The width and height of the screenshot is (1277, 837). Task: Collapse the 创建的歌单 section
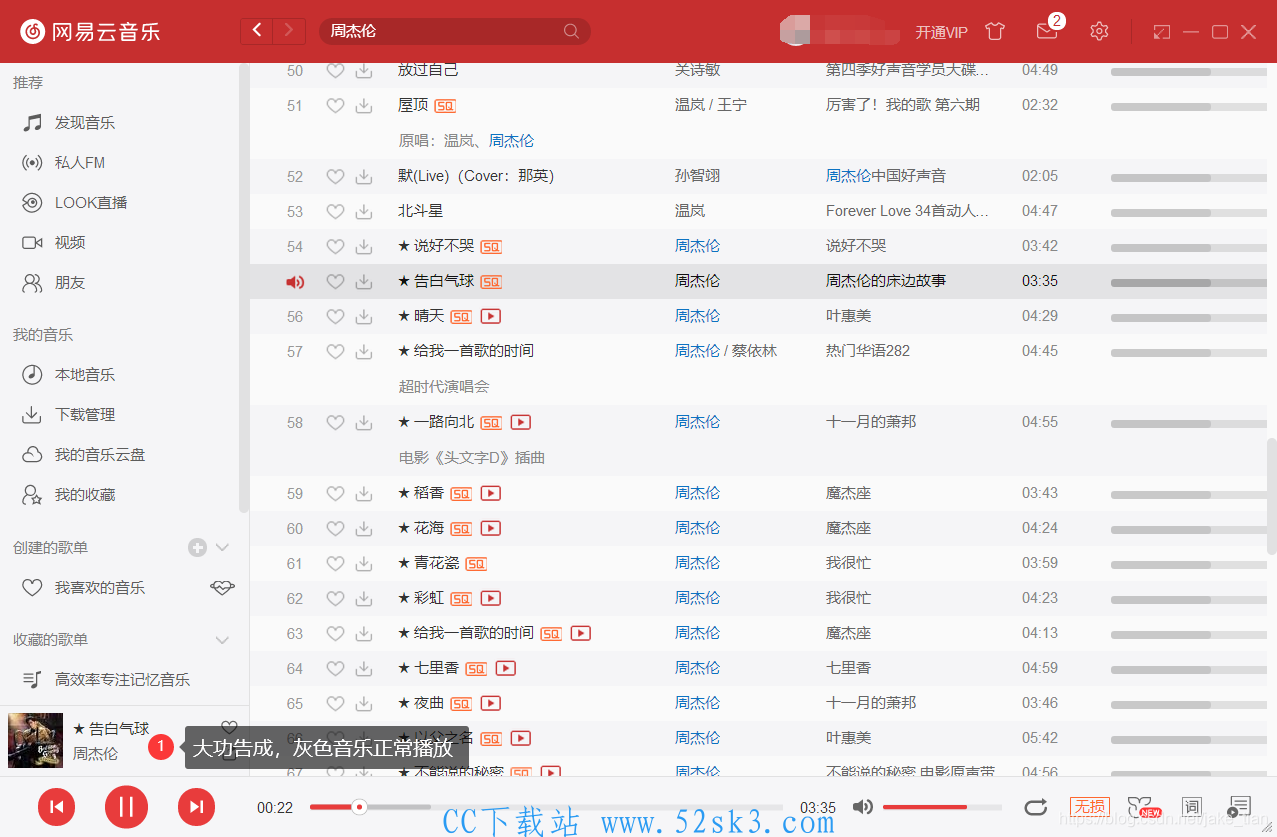pyautogui.click(x=223, y=547)
